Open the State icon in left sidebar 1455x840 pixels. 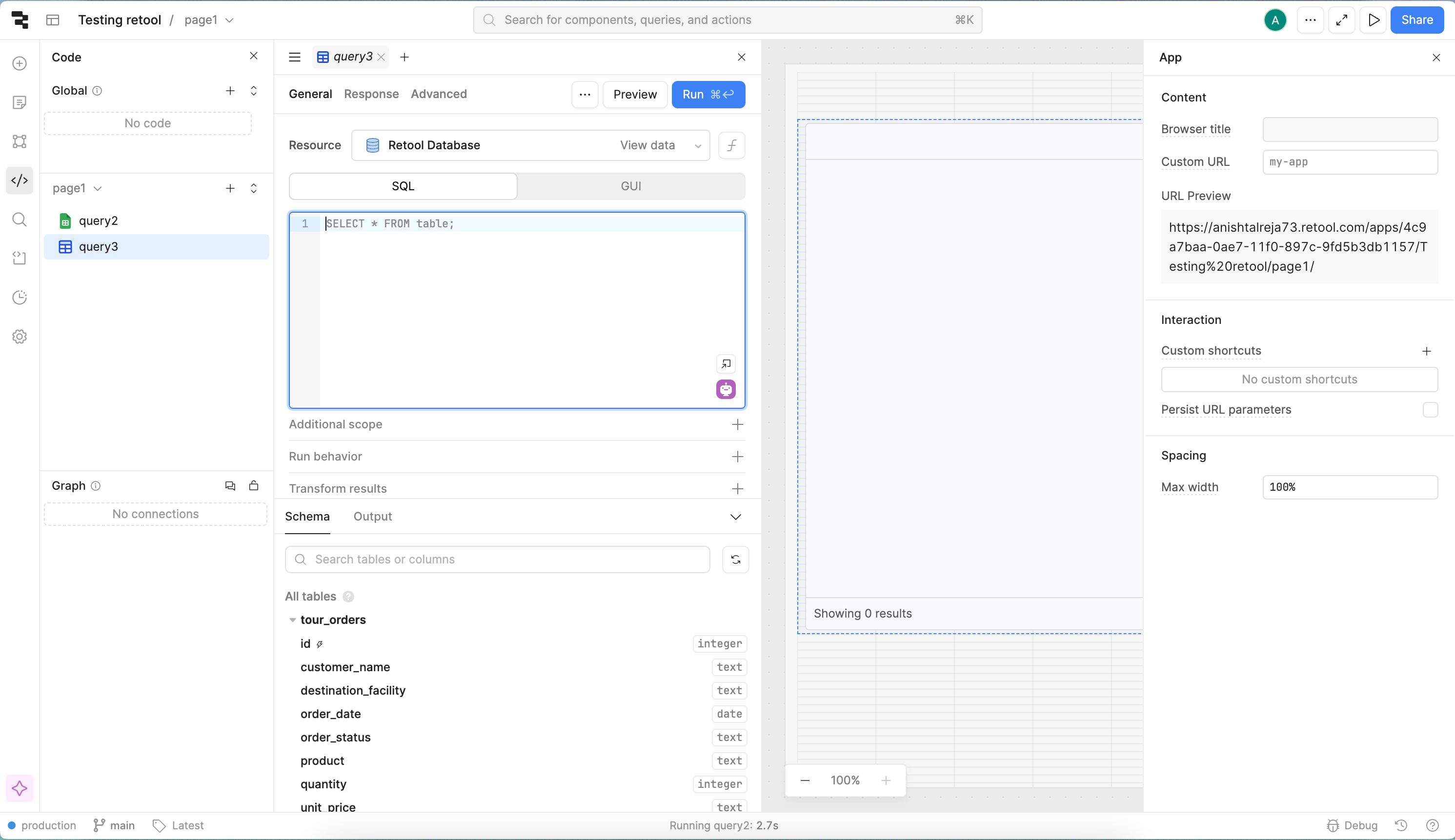click(20, 258)
